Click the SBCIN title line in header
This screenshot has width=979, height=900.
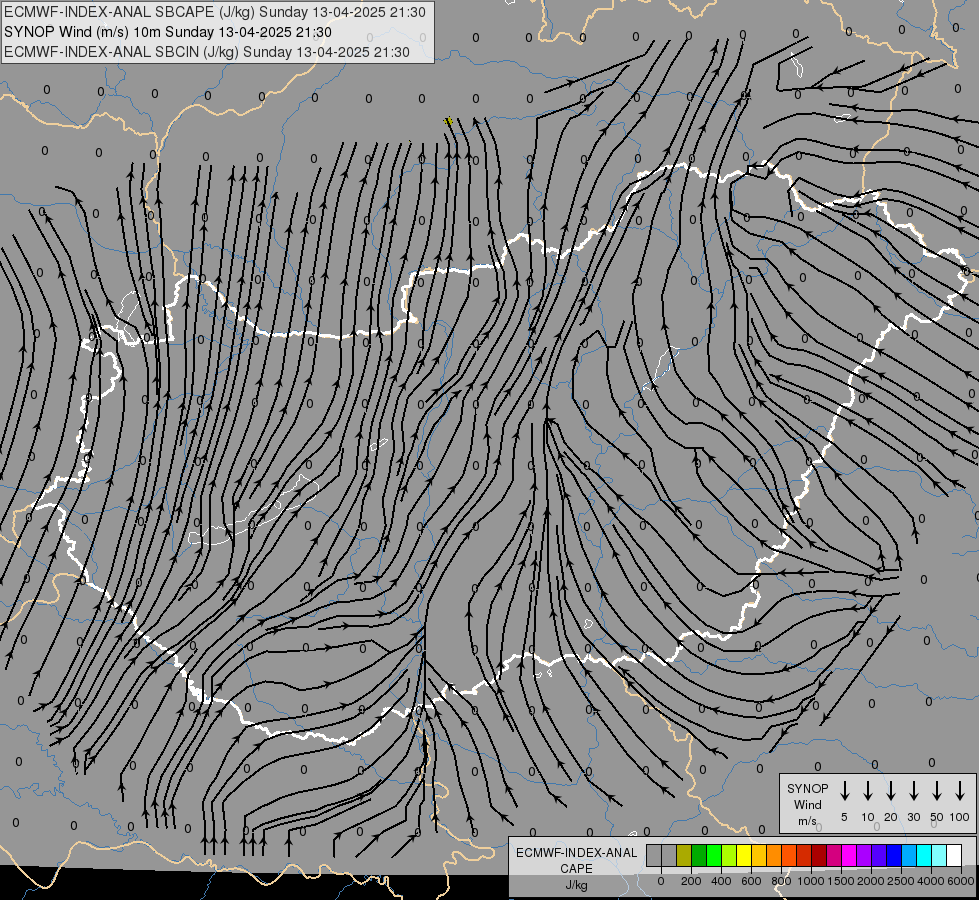point(207,52)
